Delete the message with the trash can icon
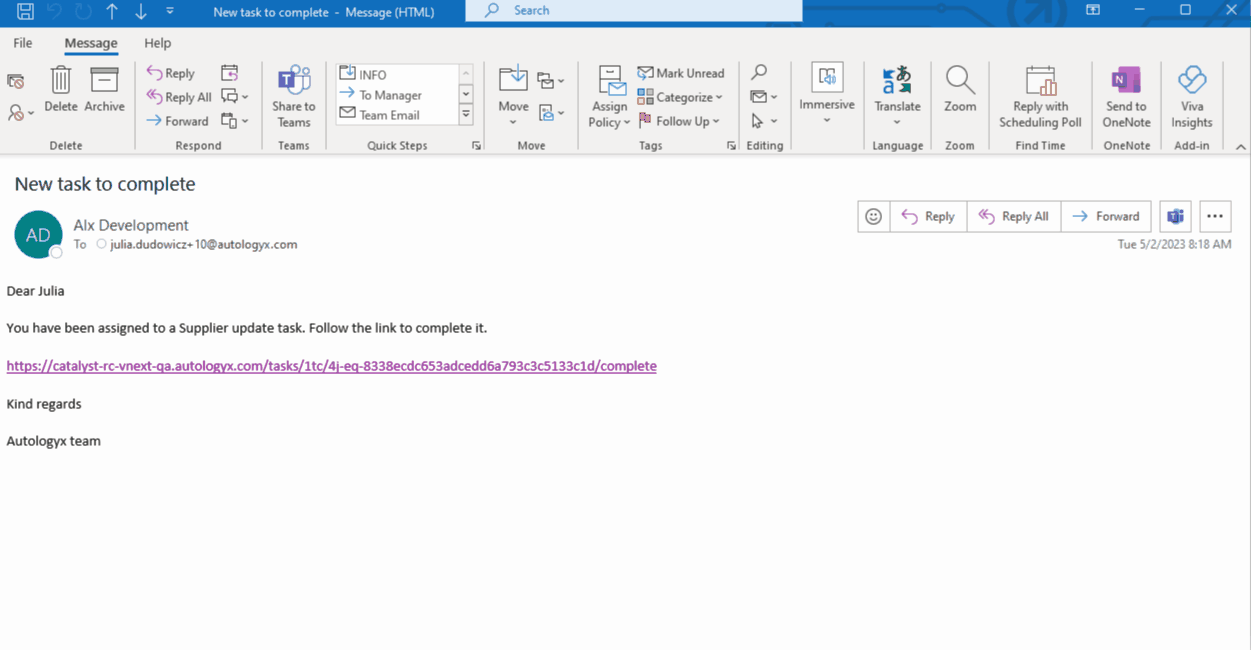 point(61,90)
